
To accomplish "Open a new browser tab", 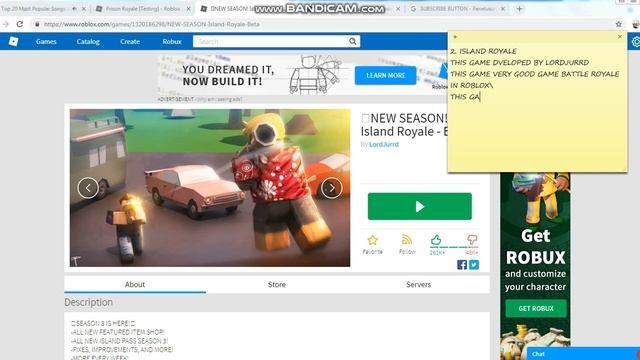I will pyautogui.click(x=519, y=9).
